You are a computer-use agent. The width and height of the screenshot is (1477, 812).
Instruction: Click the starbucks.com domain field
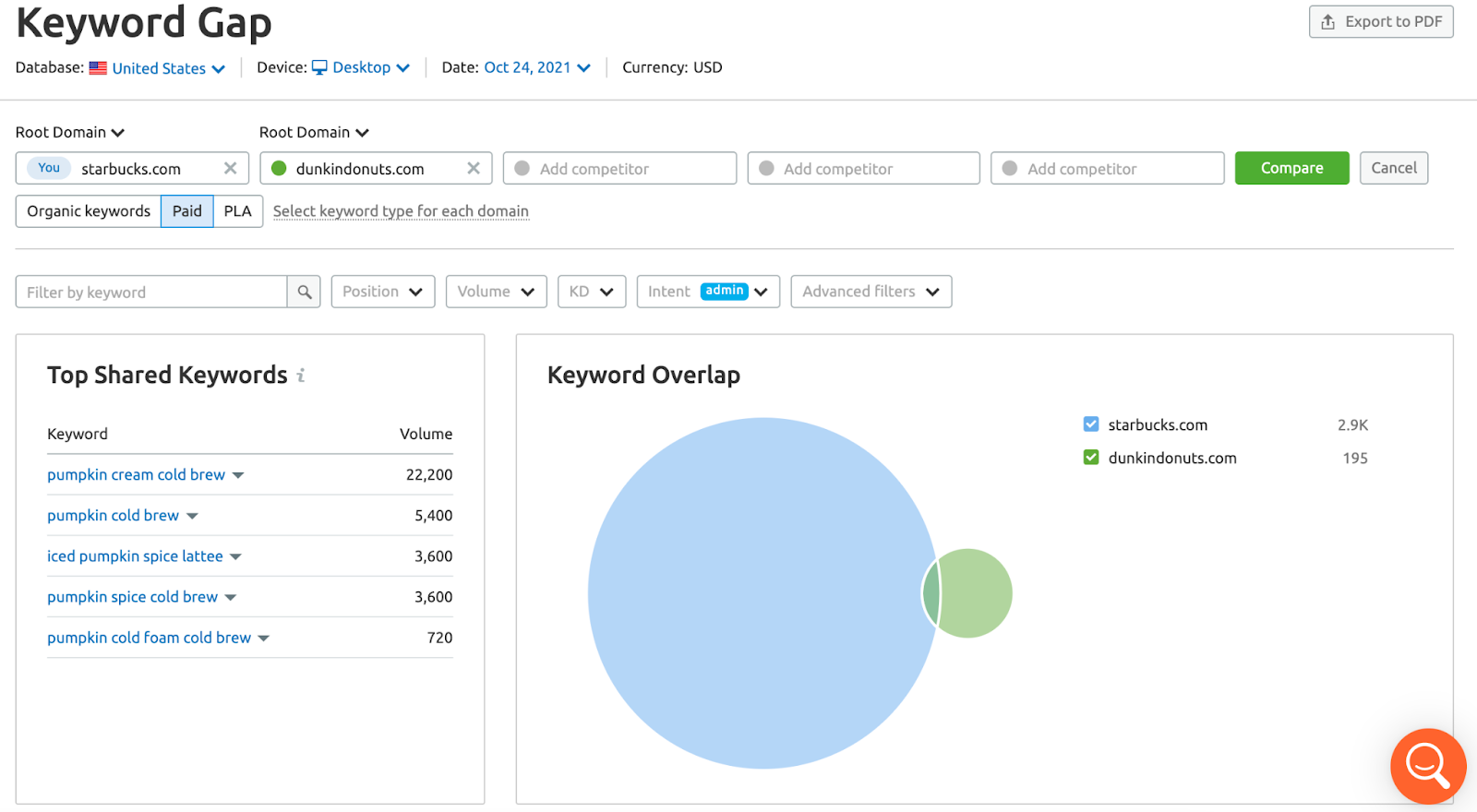[x=132, y=168]
